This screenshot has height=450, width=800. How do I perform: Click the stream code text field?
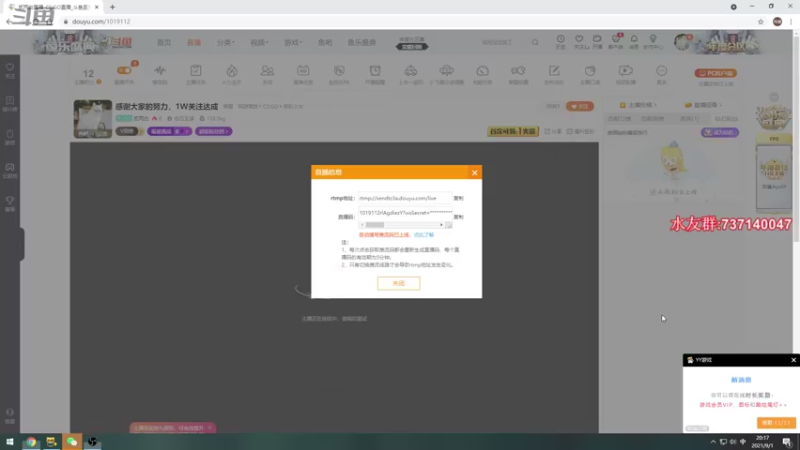point(405,213)
